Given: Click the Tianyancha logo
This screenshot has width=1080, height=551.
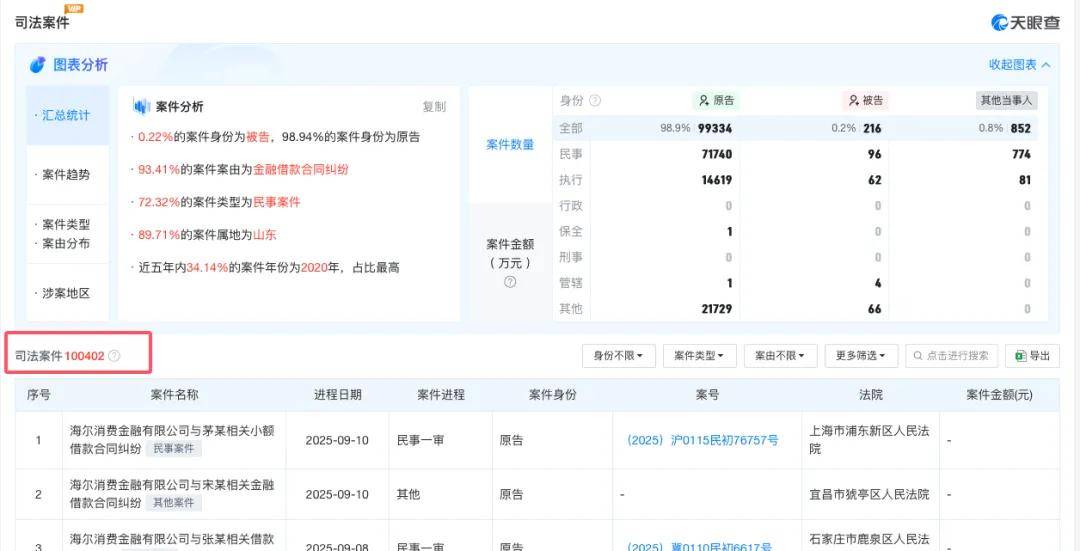Looking at the screenshot, I should pos(1025,22).
